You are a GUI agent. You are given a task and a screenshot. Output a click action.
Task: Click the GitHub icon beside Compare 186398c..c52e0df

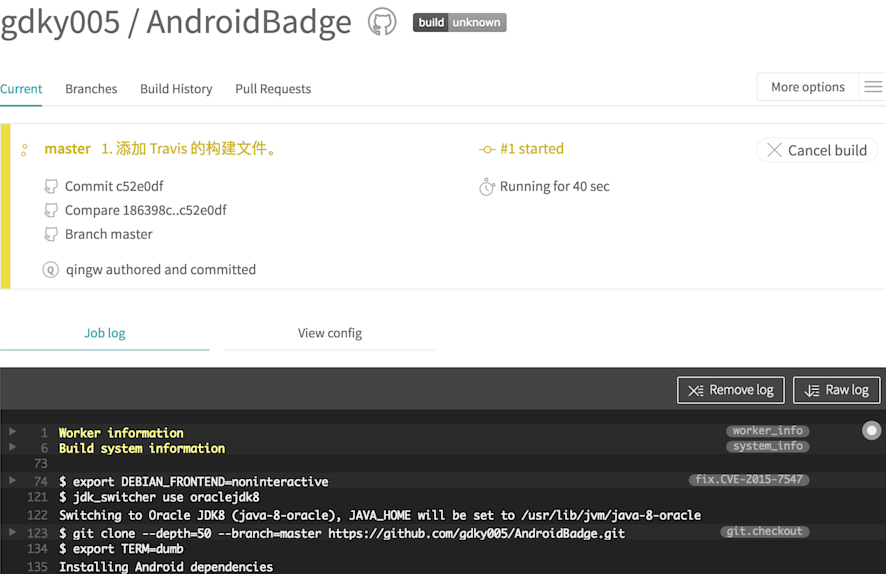(51, 210)
